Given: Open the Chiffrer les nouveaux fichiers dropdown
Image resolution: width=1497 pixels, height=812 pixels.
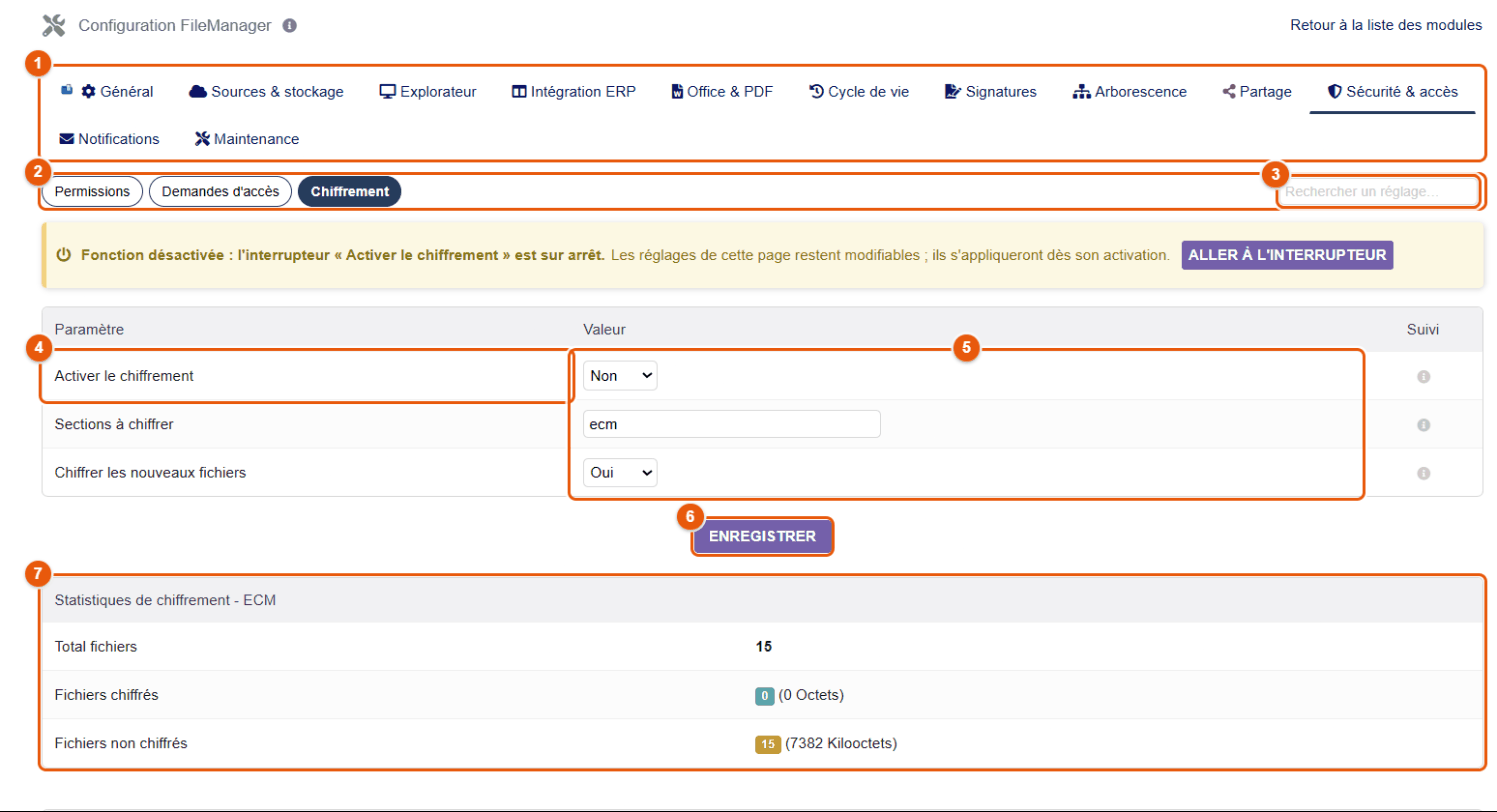Looking at the screenshot, I should point(620,472).
